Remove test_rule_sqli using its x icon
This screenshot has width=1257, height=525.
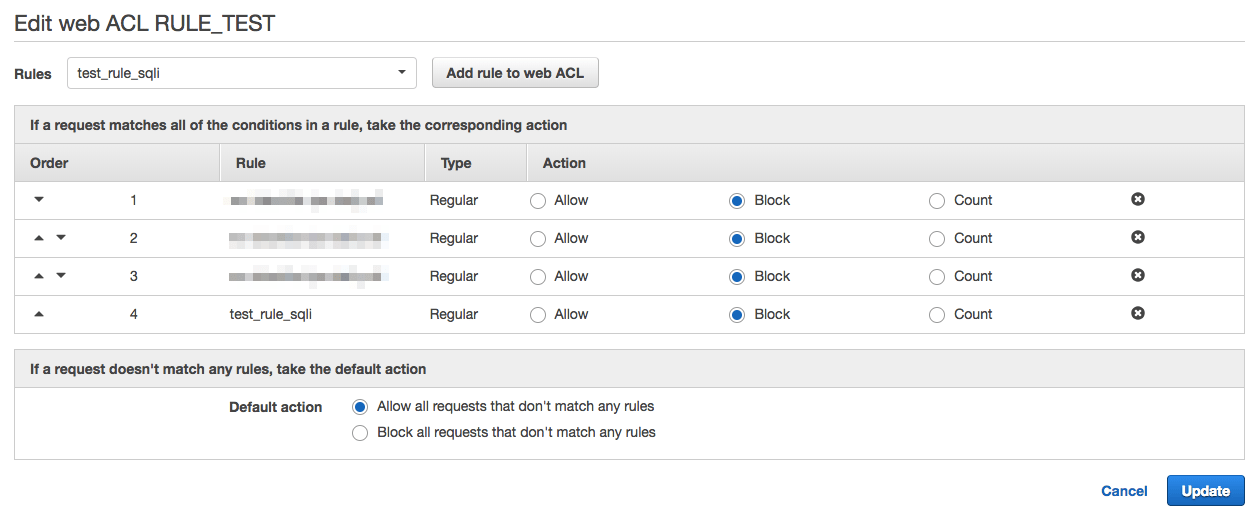pos(1137,314)
